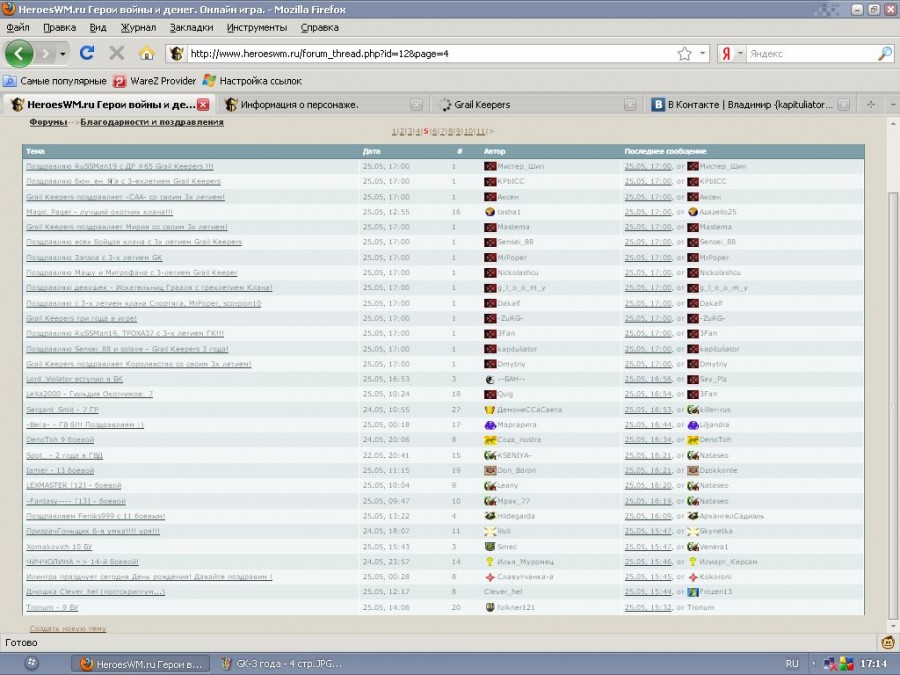This screenshot has width=900, height=675.
Task: Click the search magnifier icon in Яндекс box
Action: pos(884,54)
